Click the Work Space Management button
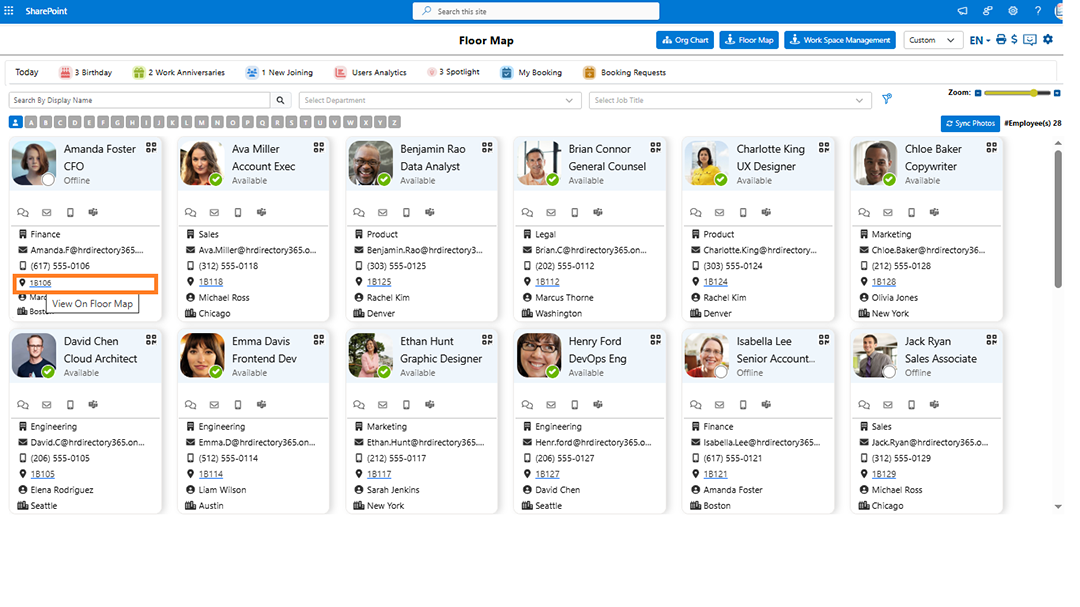 click(839, 40)
